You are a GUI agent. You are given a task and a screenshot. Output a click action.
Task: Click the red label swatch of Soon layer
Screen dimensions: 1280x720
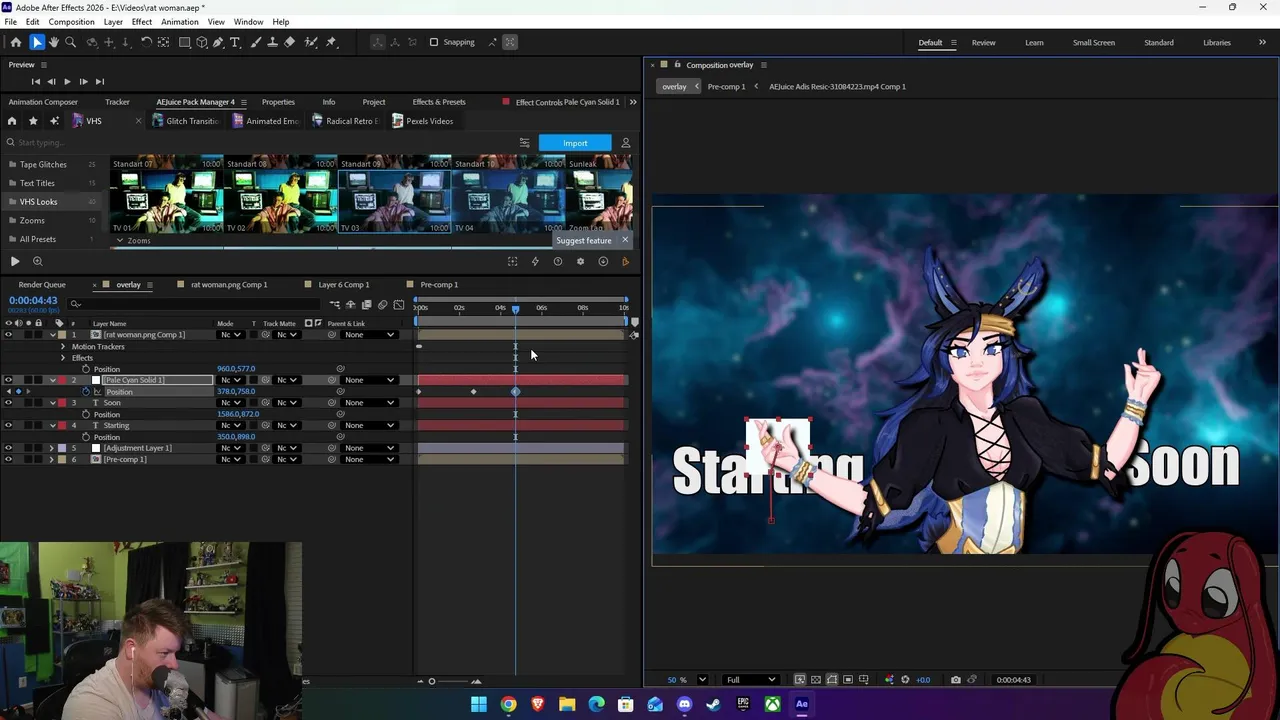(61, 403)
